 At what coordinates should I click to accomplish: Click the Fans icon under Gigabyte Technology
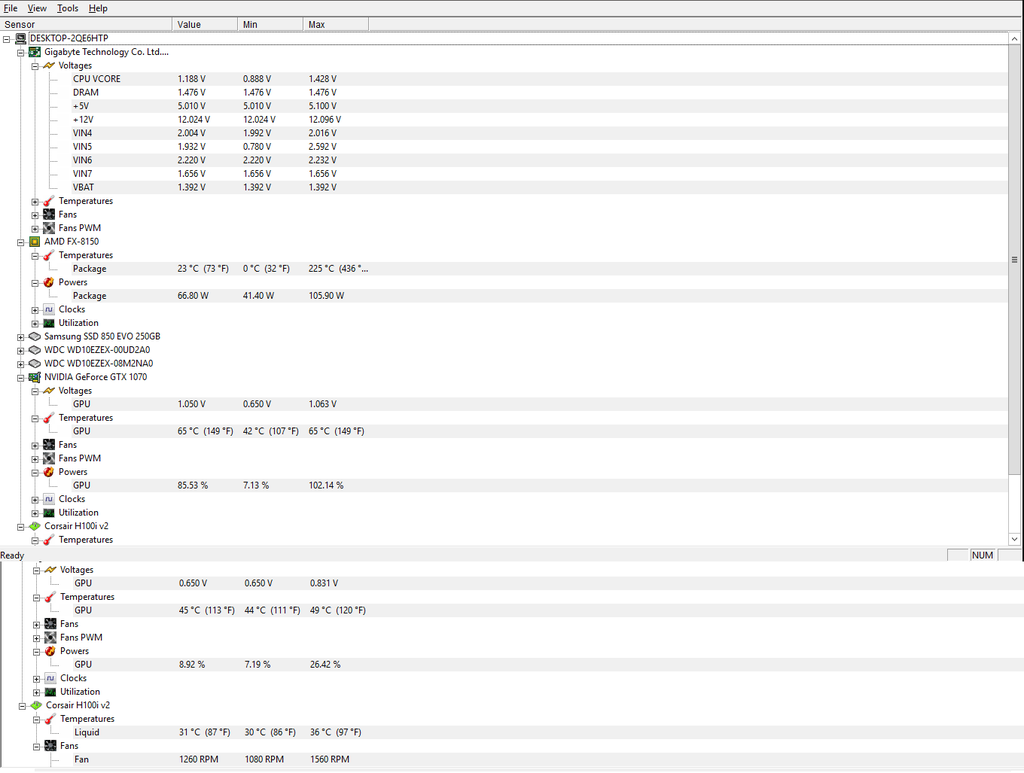pyautogui.click(x=49, y=215)
